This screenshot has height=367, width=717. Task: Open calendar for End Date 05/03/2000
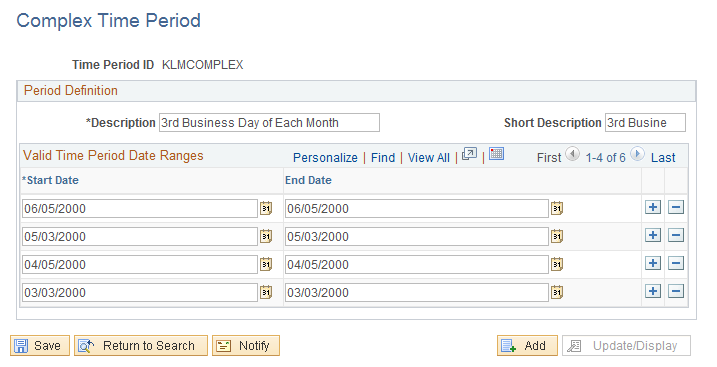pos(557,236)
